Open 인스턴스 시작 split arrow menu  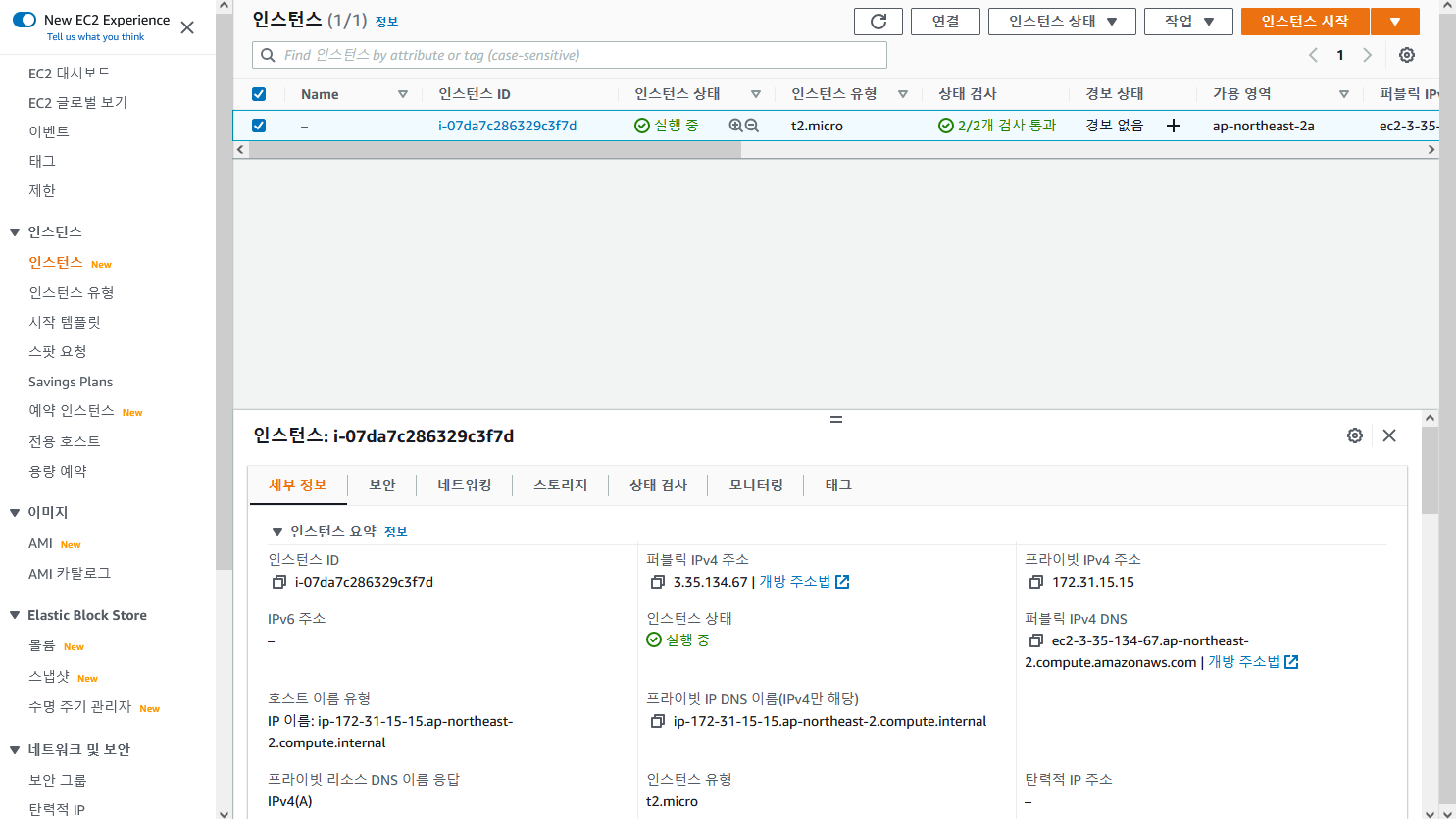pyautogui.click(x=1395, y=22)
